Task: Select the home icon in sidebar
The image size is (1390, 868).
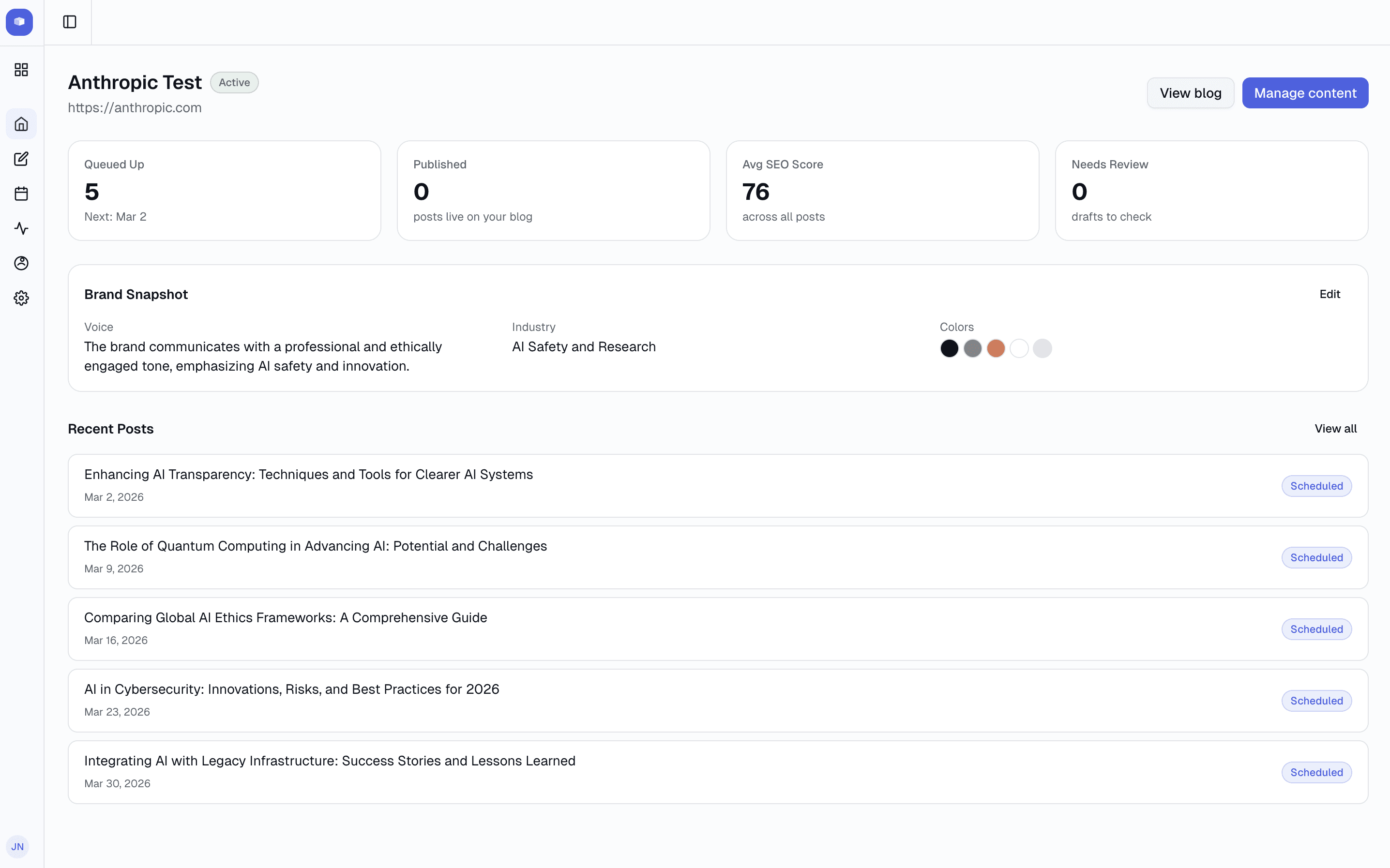Action: [x=21, y=124]
